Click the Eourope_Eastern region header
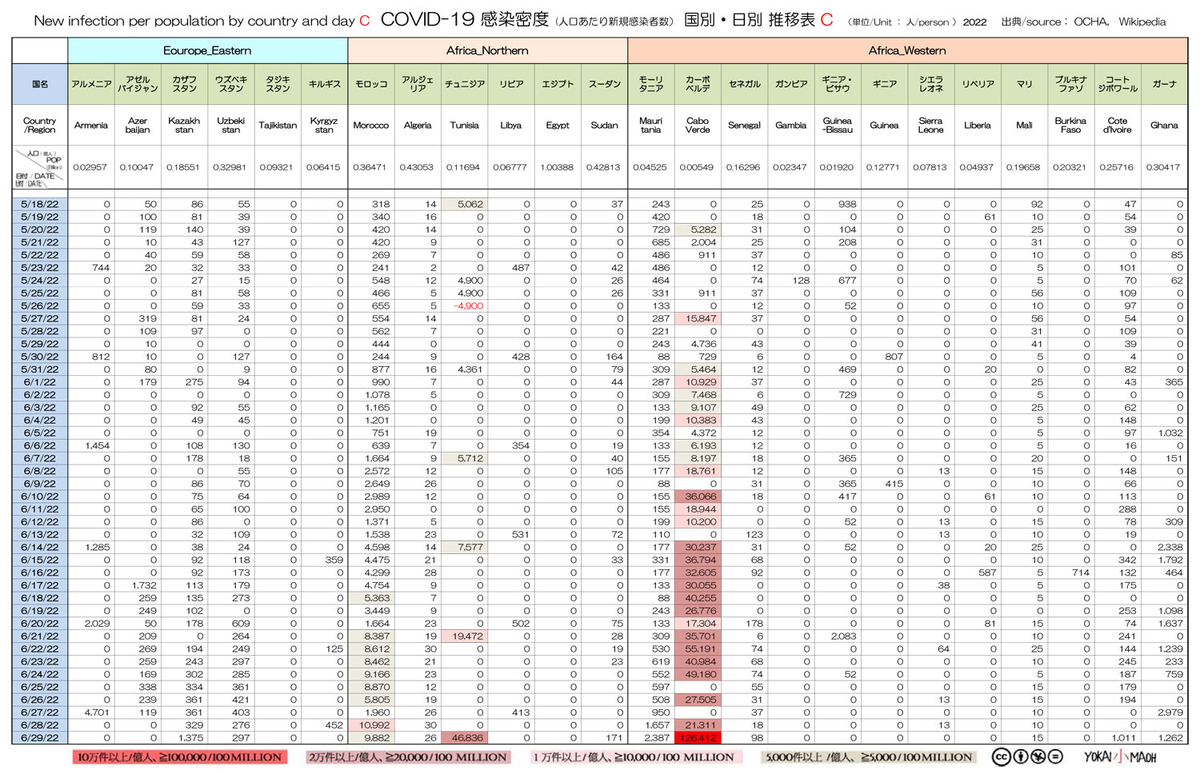 (207, 48)
